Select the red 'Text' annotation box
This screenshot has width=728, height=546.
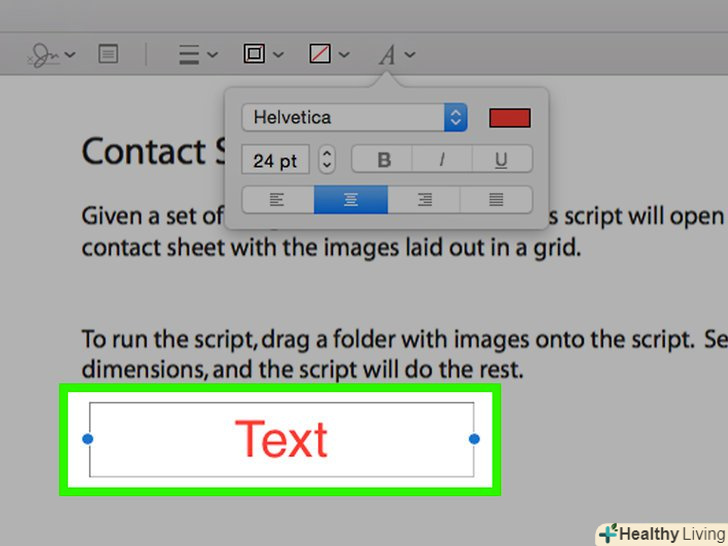pyautogui.click(x=281, y=440)
